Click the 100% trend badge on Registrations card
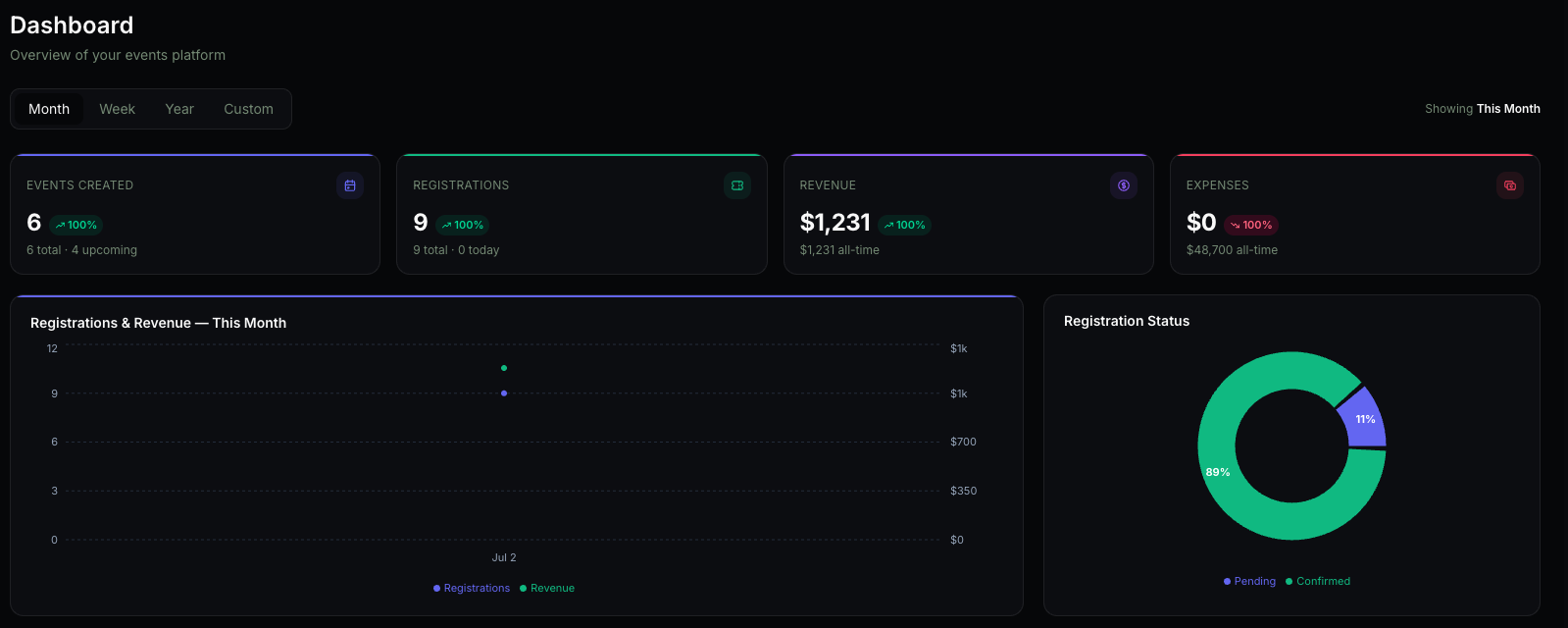Screen dimensions: 1568x628 point(463,225)
